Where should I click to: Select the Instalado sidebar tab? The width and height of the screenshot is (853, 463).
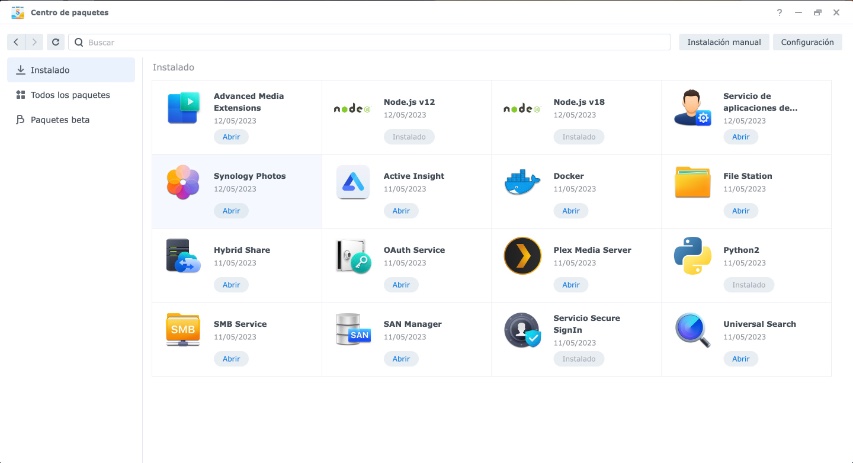[x=71, y=70]
